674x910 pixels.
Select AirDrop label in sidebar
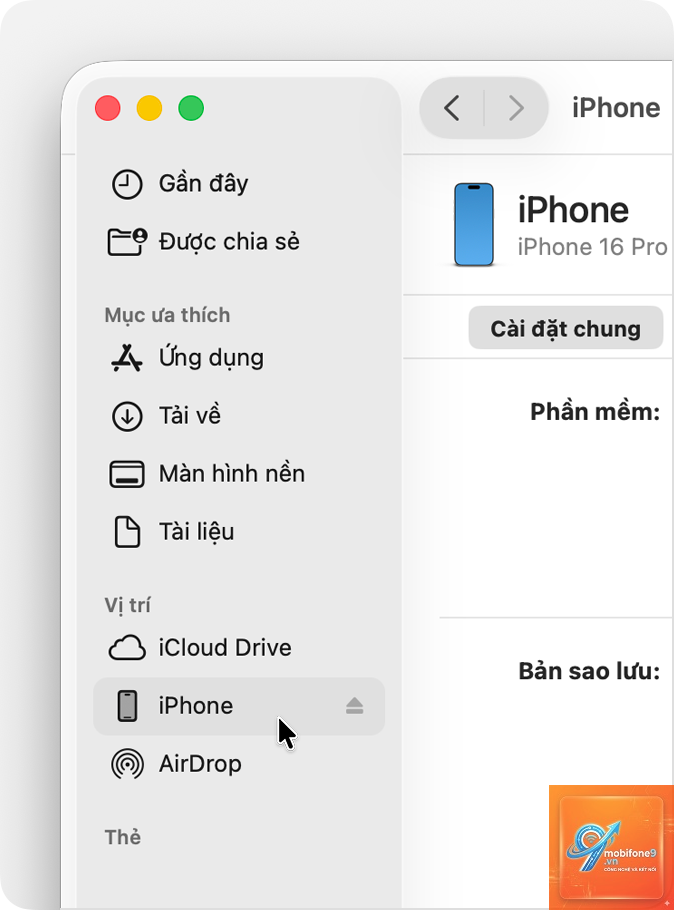(x=200, y=764)
